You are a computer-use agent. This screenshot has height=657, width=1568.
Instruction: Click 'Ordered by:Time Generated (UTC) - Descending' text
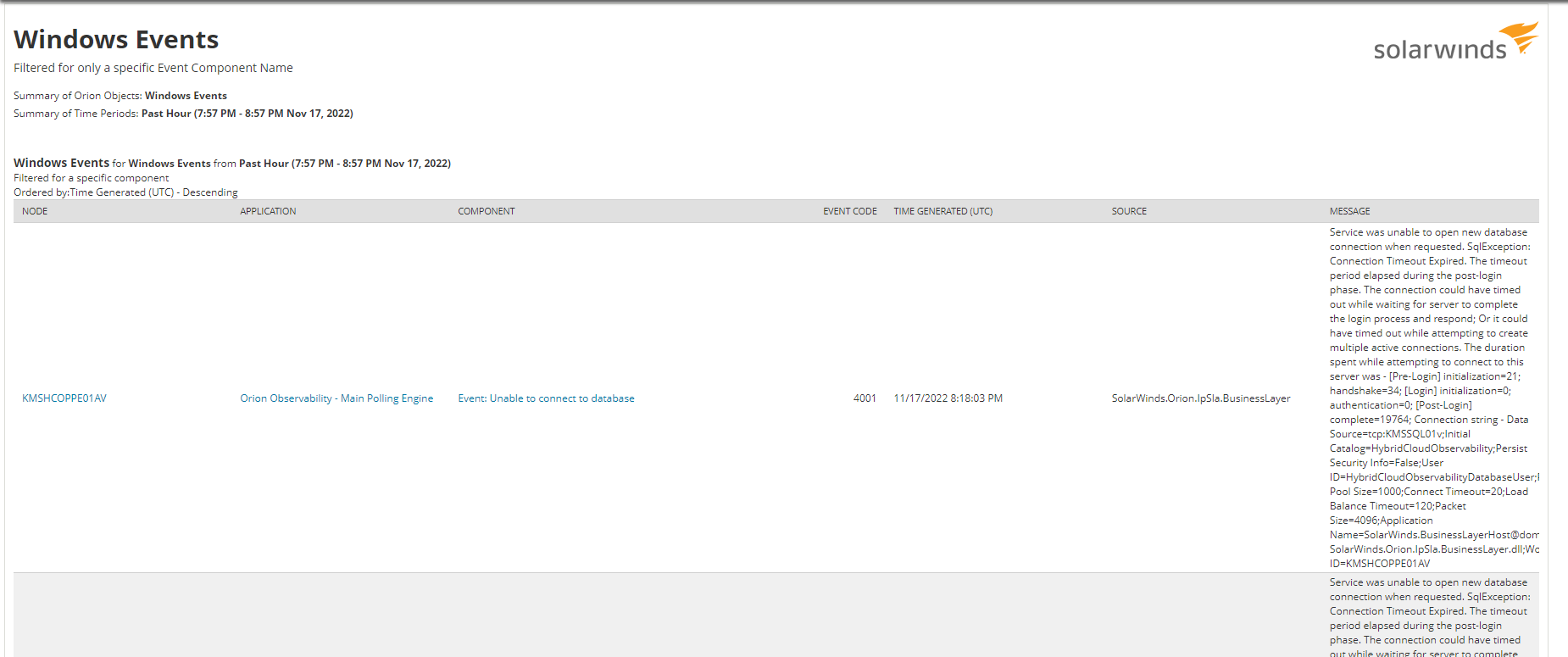point(125,192)
